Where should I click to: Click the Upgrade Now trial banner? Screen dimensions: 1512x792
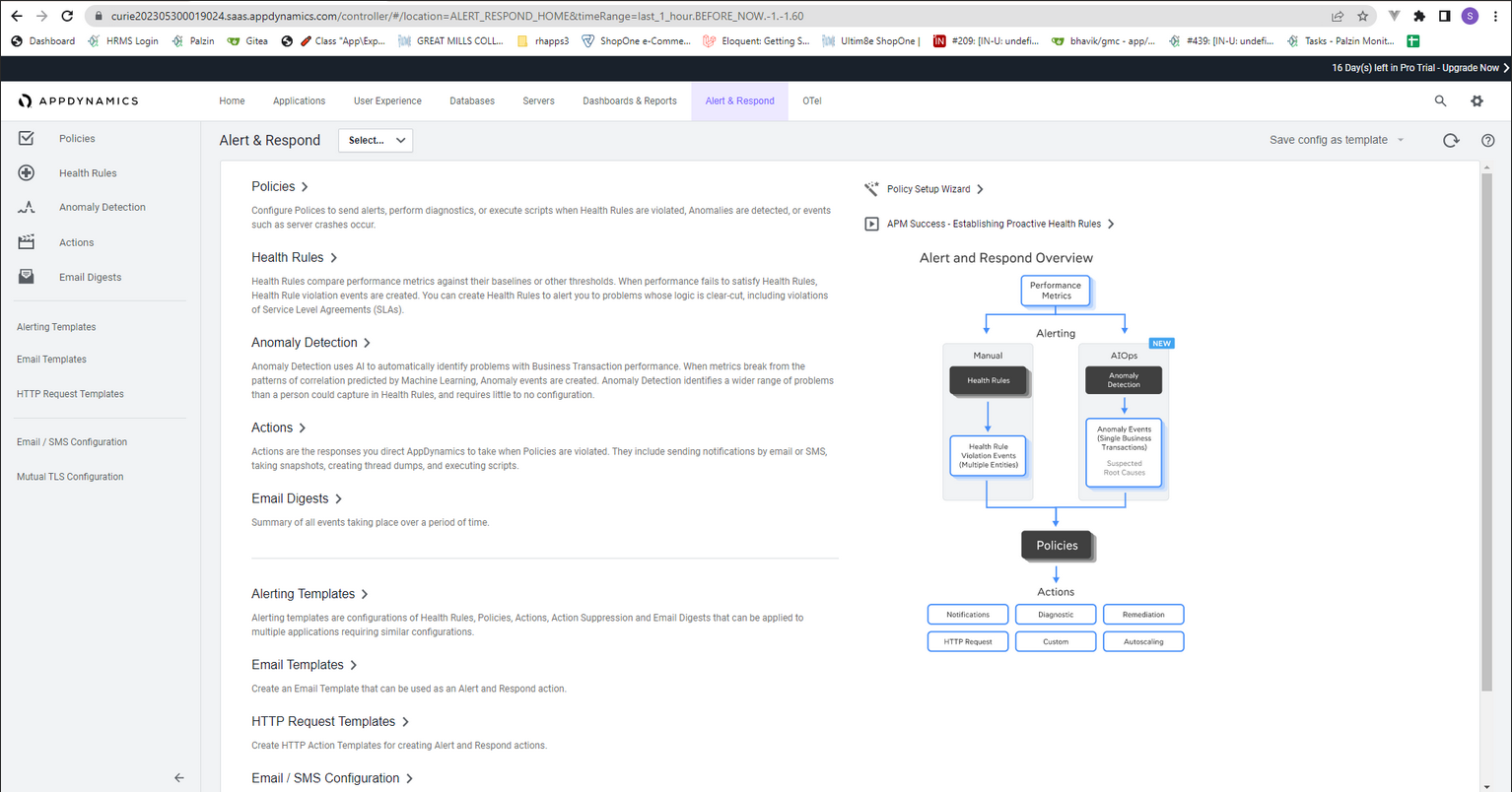click(x=1420, y=68)
